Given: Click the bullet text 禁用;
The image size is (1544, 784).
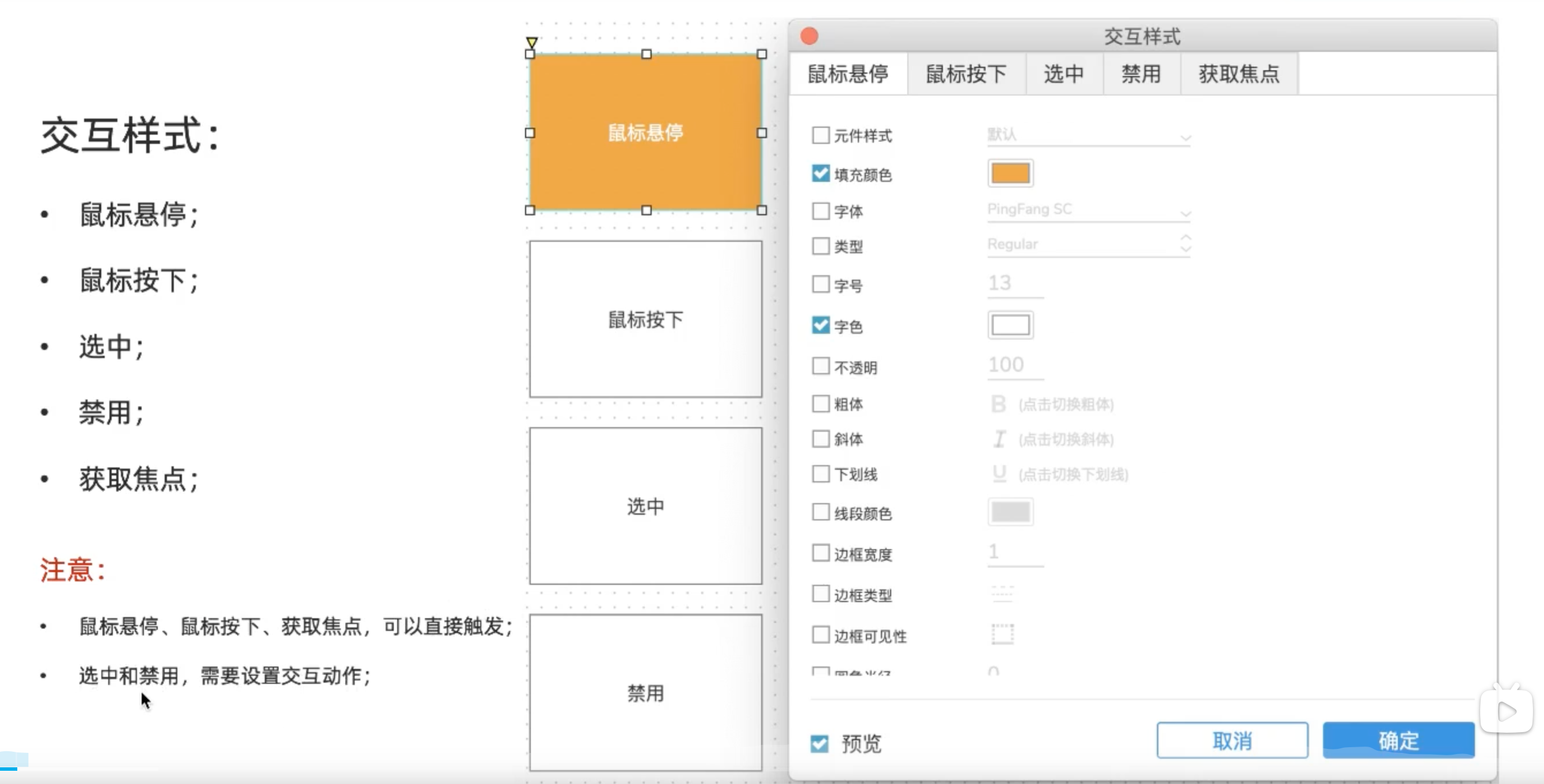Looking at the screenshot, I should 112,413.
